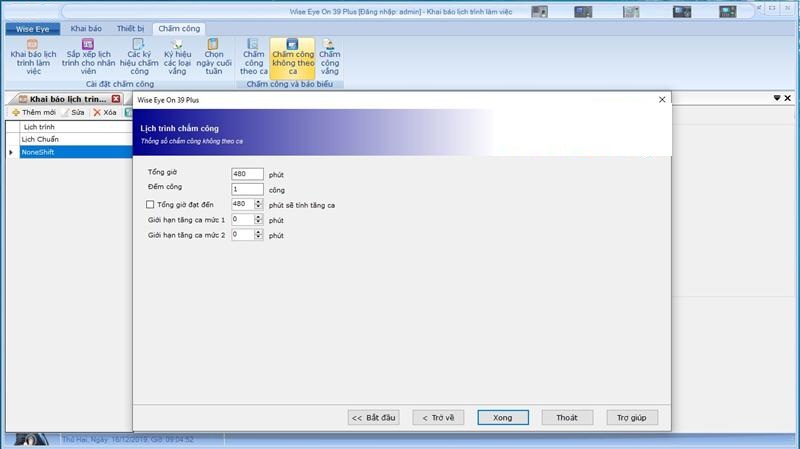Click 'Sắp xếp lịch trình cho nhân viên' icon
800x449 pixels.
[88, 57]
